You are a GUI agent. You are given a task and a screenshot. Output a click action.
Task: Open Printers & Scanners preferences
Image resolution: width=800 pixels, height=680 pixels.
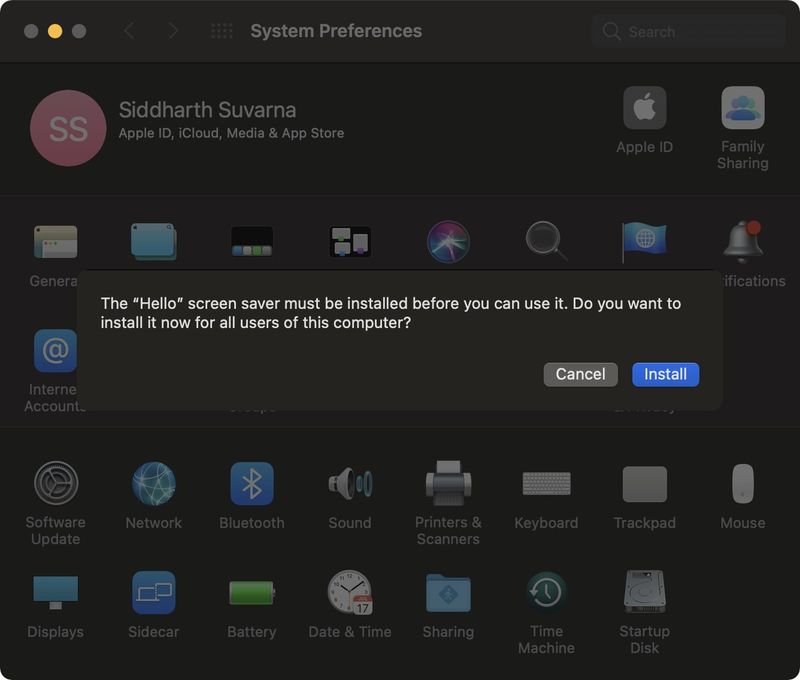pyautogui.click(x=448, y=483)
